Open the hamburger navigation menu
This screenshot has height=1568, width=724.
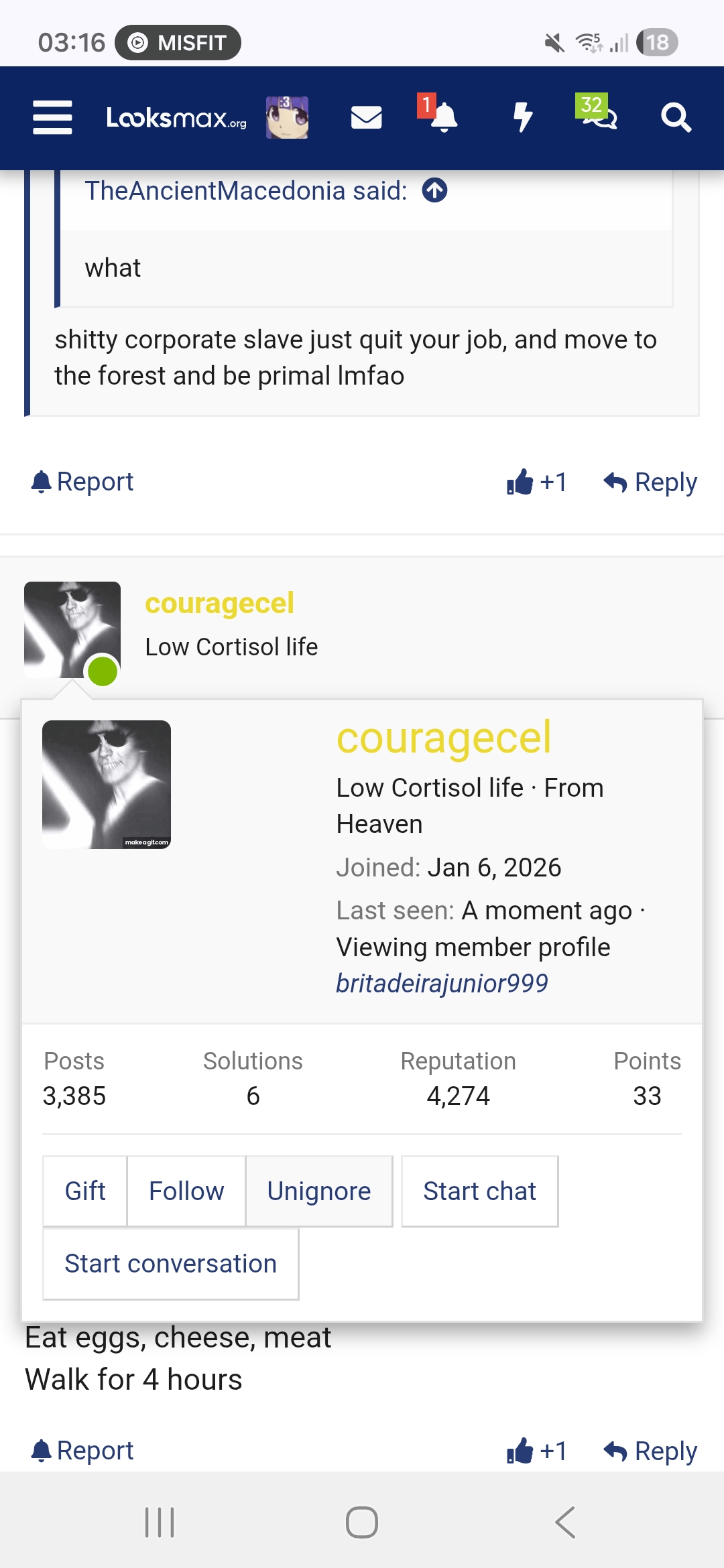[52, 118]
